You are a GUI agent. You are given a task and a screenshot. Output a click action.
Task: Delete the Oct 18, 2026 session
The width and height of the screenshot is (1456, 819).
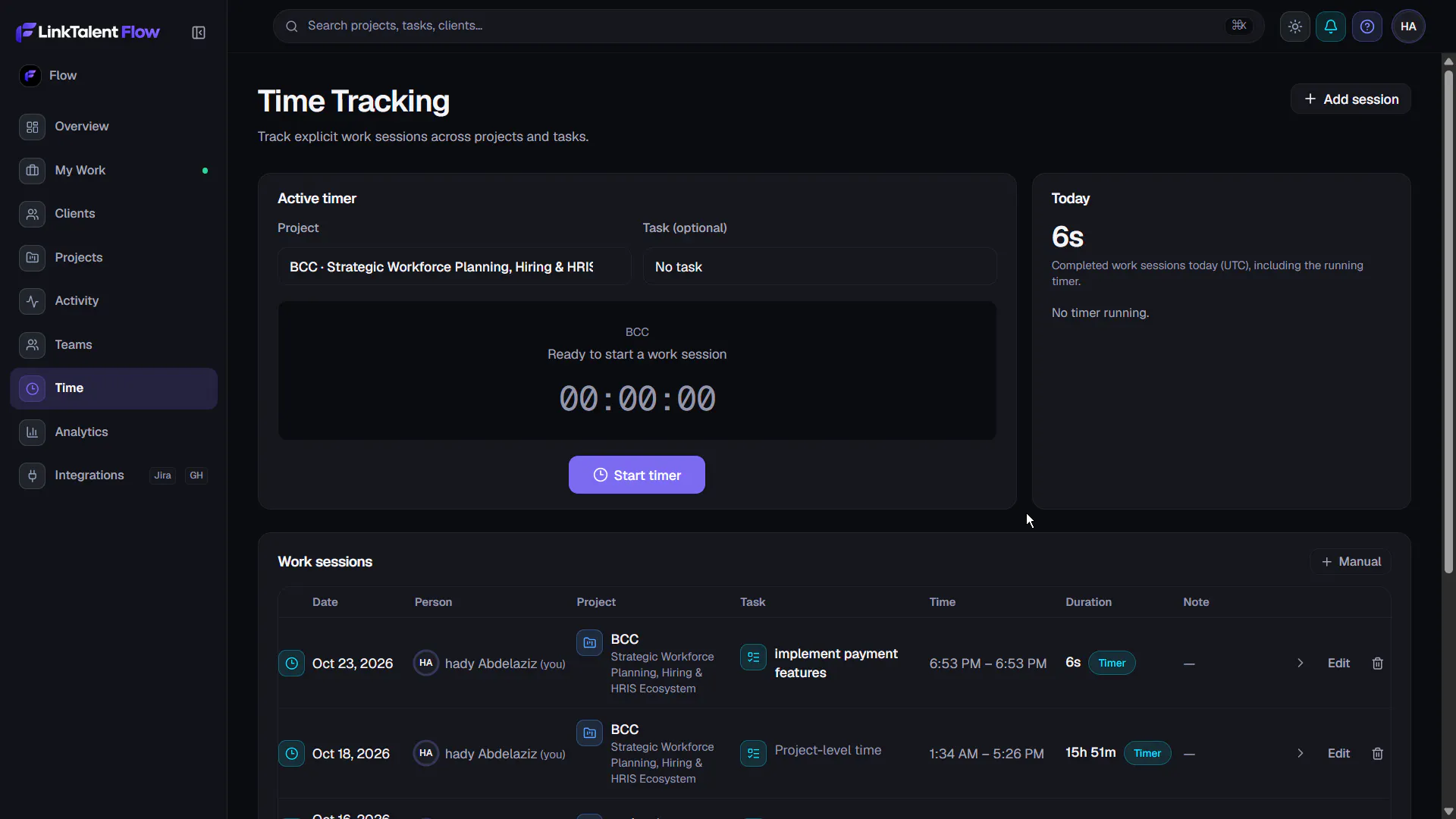[1378, 754]
